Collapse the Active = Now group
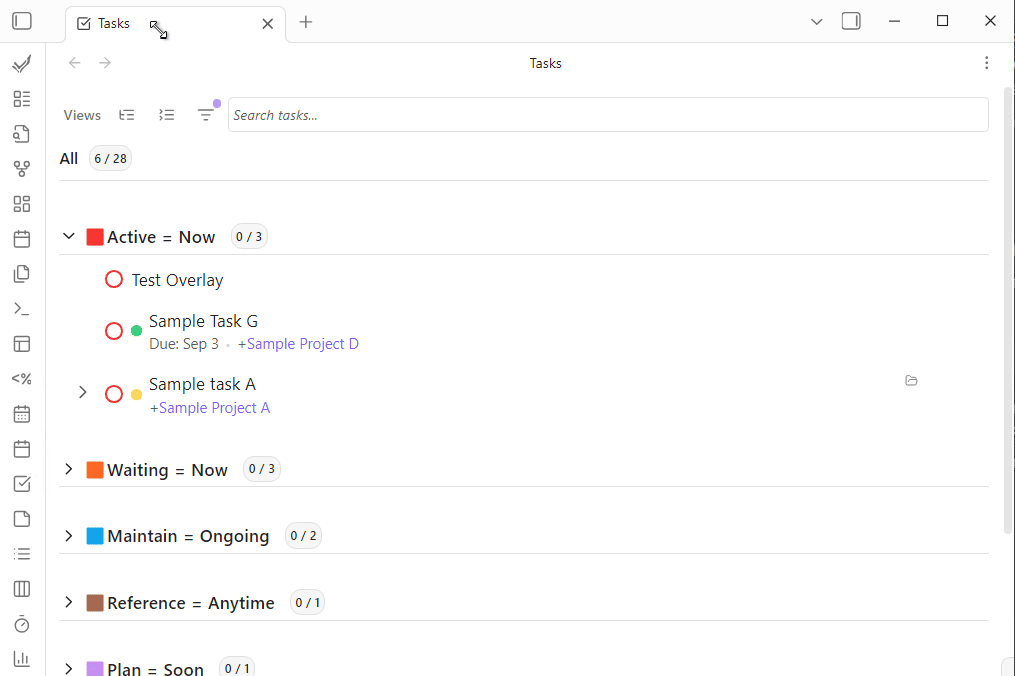The image size is (1015, 676). (68, 236)
